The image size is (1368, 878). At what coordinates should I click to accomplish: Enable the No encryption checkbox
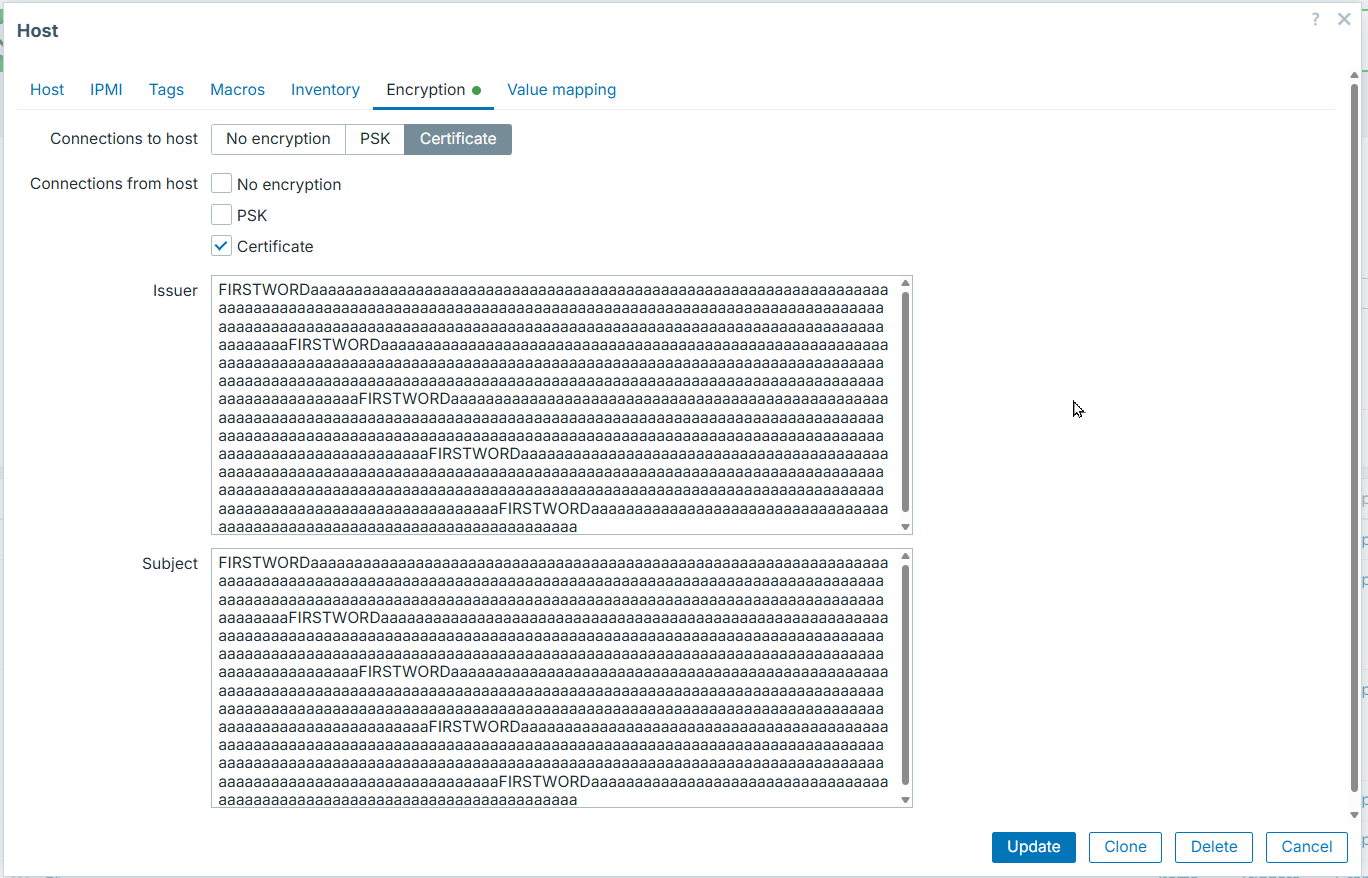coord(222,184)
